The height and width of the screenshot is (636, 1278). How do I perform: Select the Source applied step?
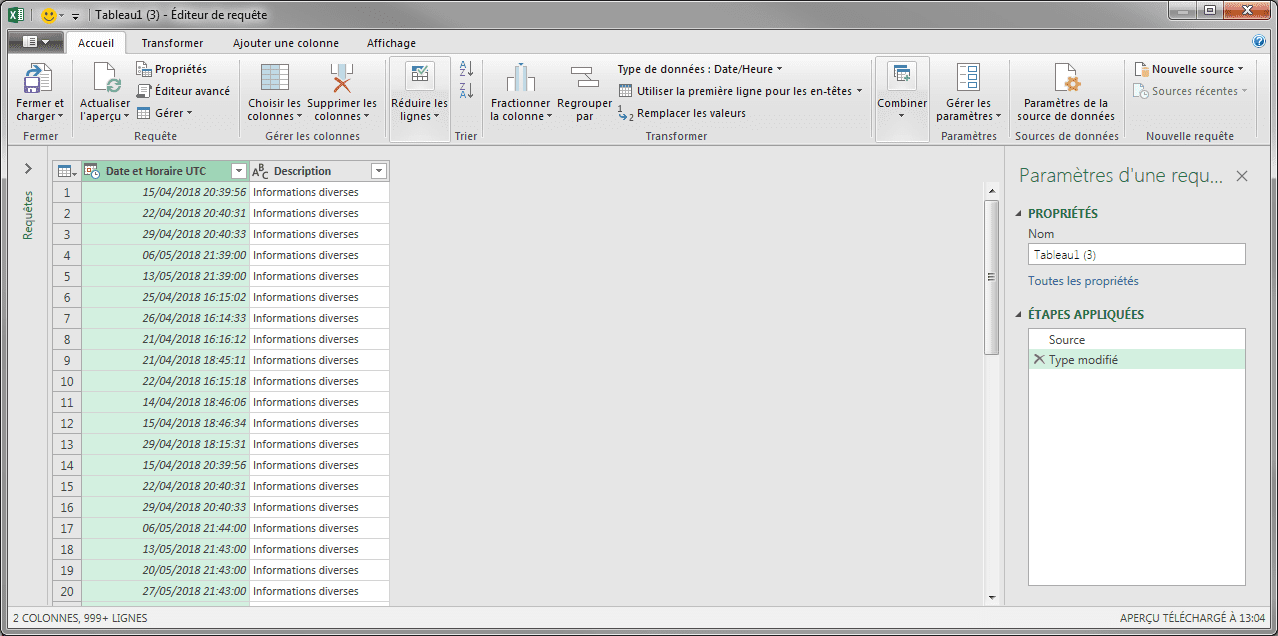(x=1066, y=340)
